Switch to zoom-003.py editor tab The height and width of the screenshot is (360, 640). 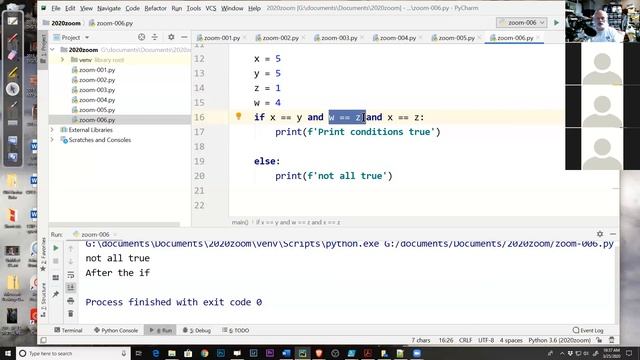pos(339,38)
